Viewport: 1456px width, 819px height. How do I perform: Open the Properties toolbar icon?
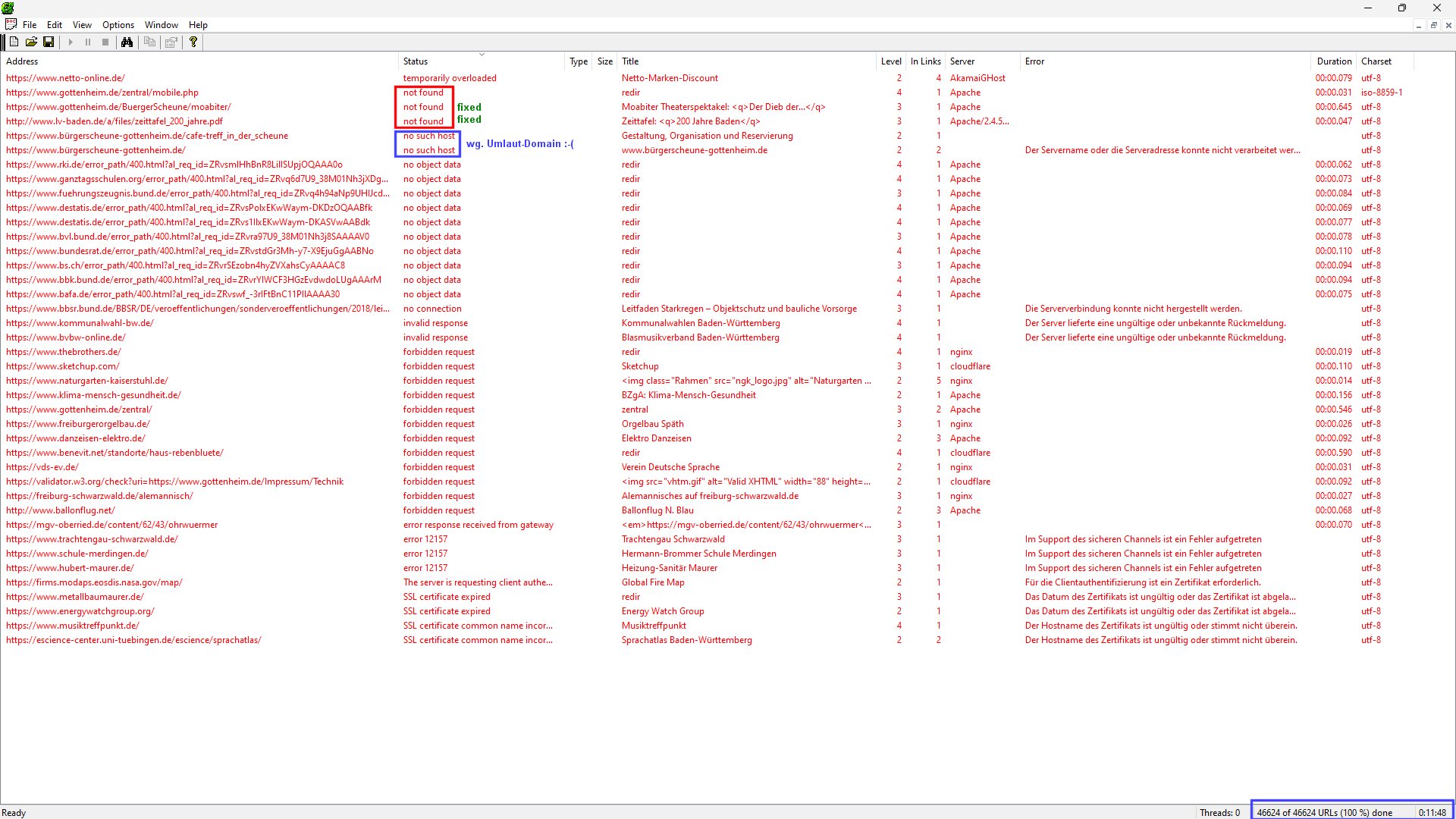click(x=171, y=42)
